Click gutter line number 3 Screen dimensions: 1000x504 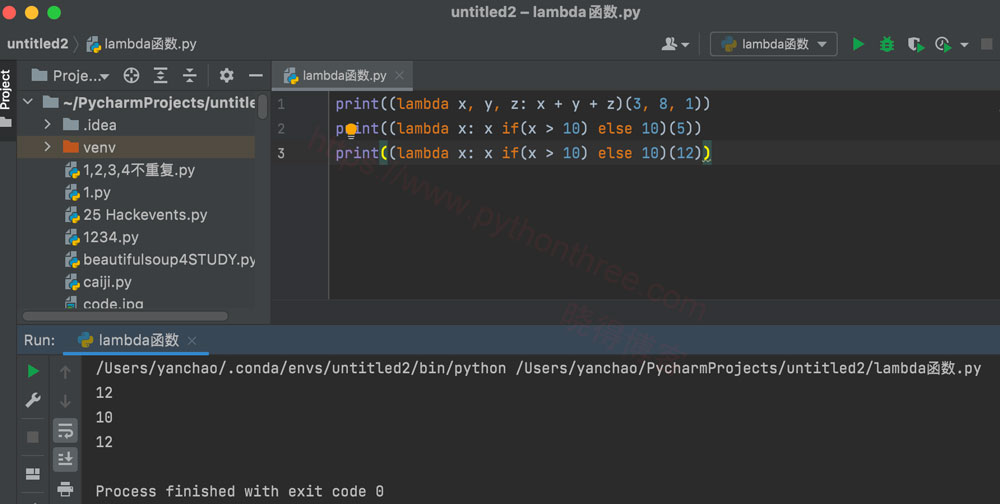[x=281, y=153]
